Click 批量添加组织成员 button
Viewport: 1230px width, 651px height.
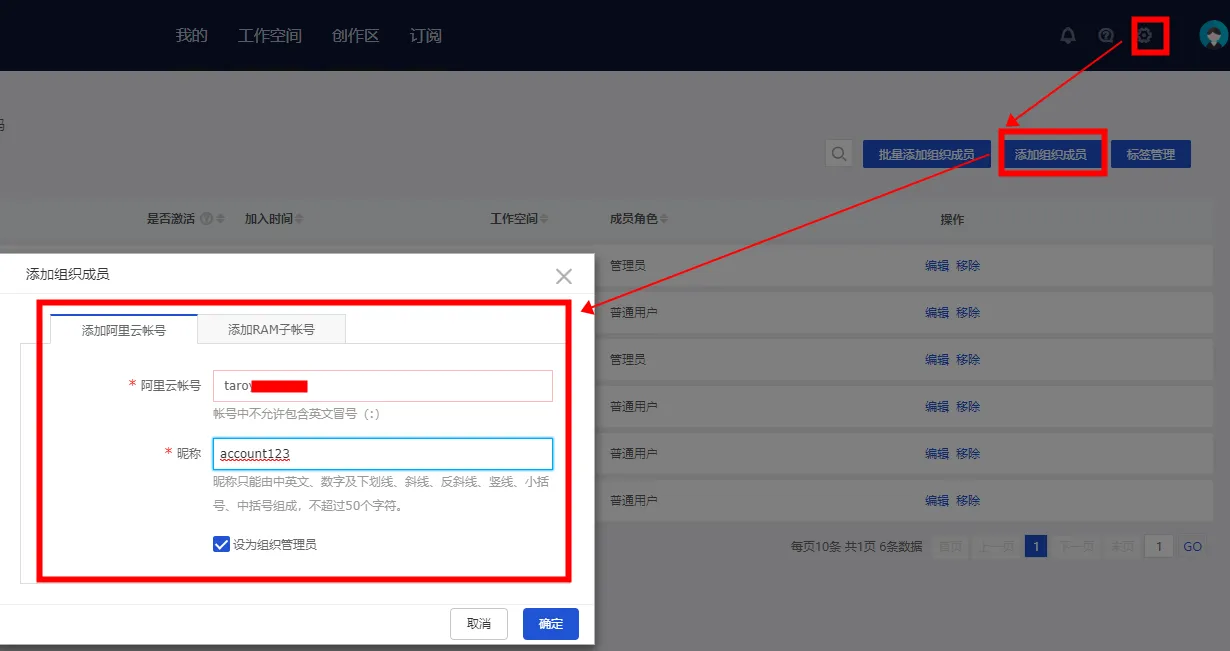[926, 154]
